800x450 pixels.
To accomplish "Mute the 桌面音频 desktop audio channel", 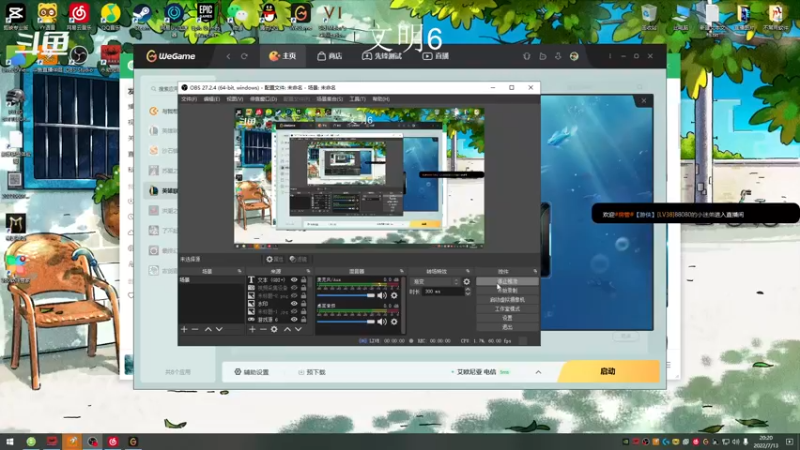I will point(382,322).
